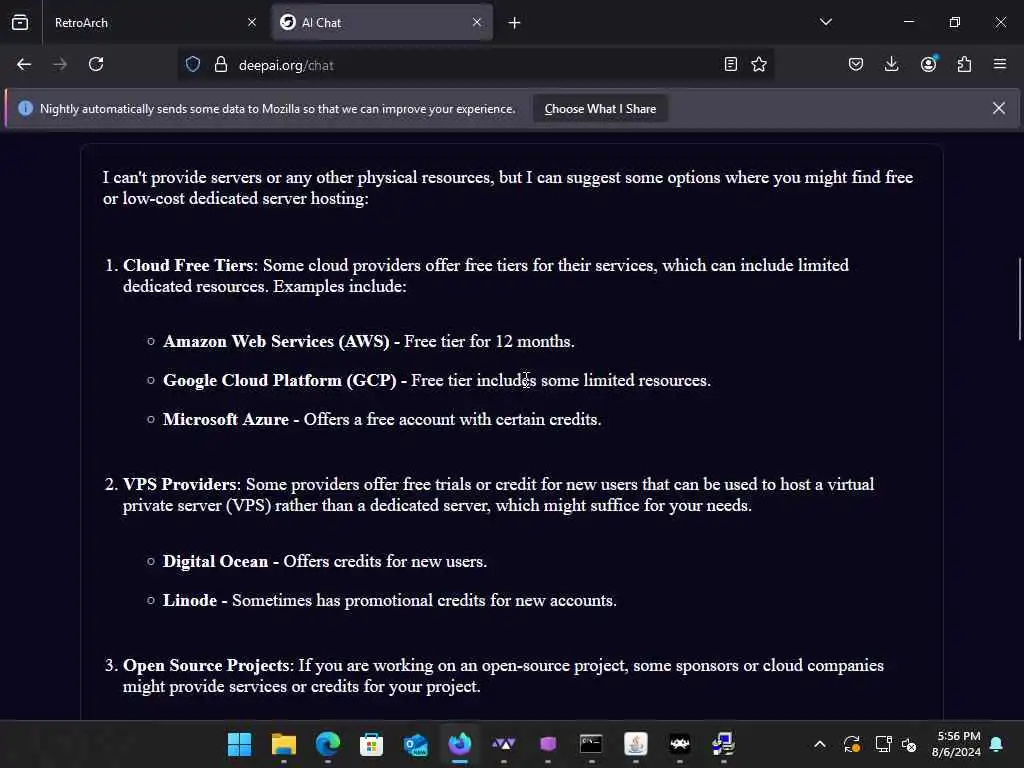Open a new browser tab
Image resolution: width=1024 pixels, height=768 pixels.
click(515, 23)
